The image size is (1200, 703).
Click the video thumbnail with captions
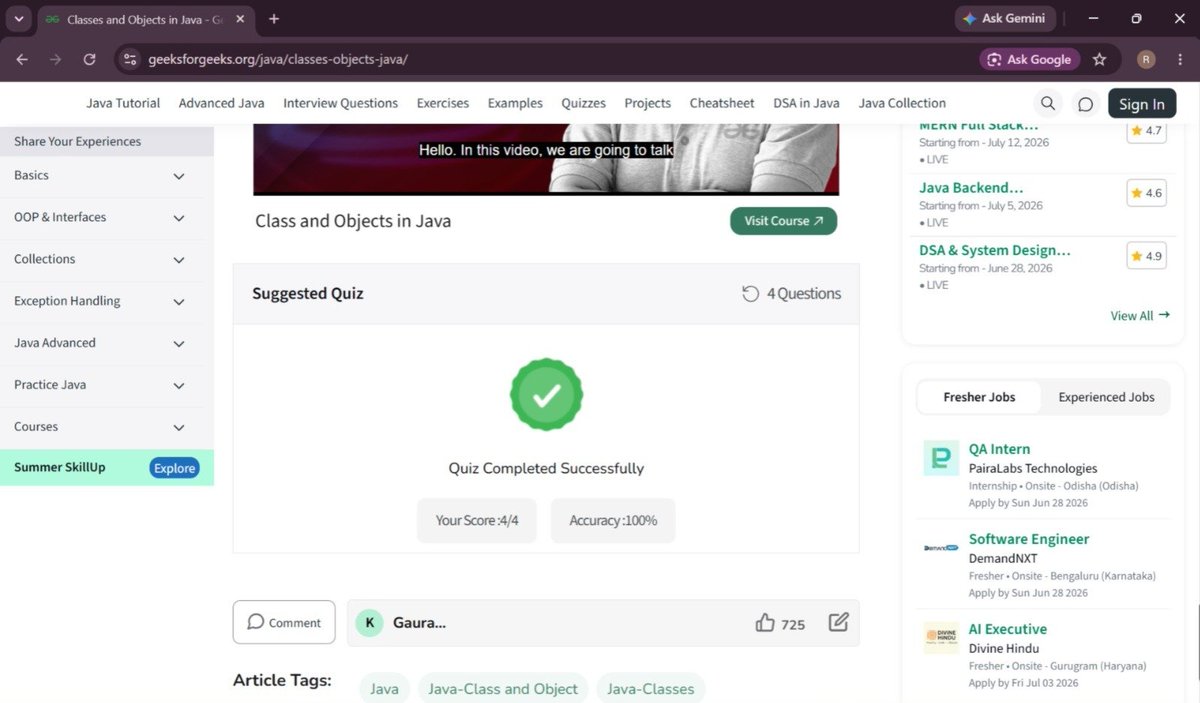pos(546,159)
